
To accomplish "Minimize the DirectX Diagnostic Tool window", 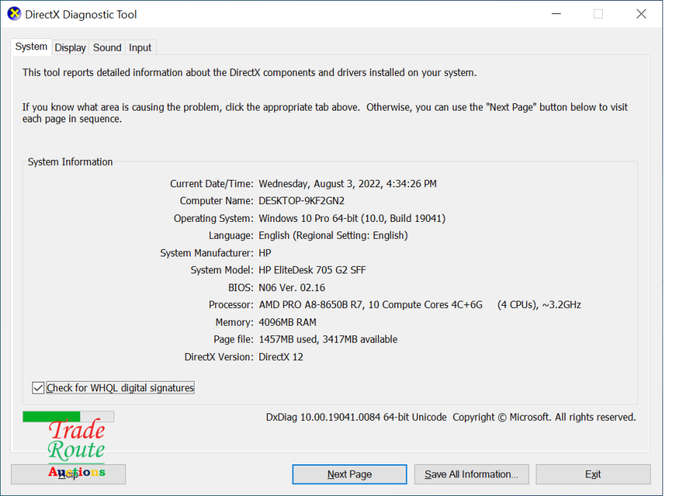I will click(556, 14).
